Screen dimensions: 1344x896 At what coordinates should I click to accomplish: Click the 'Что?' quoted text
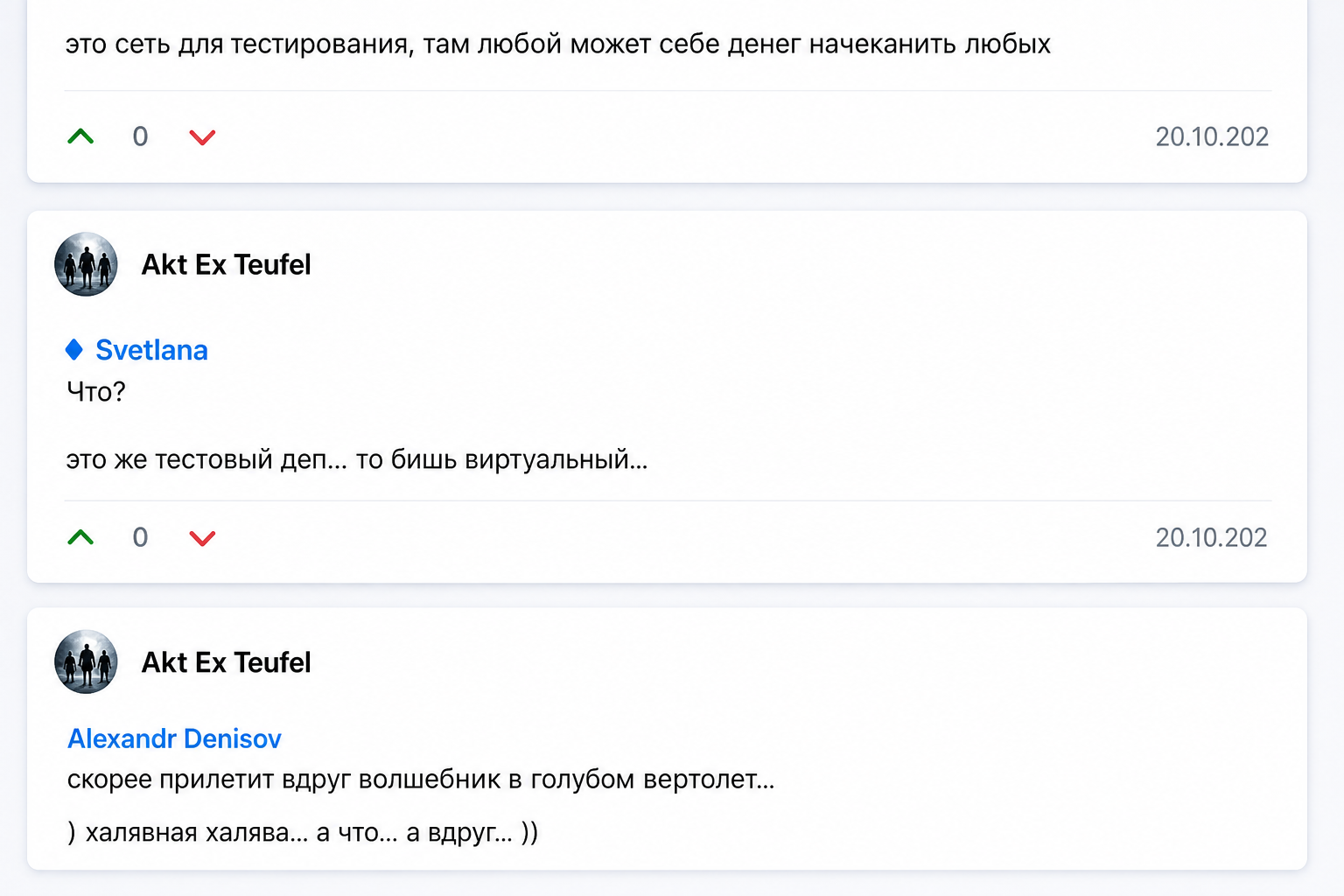coord(96,391)
